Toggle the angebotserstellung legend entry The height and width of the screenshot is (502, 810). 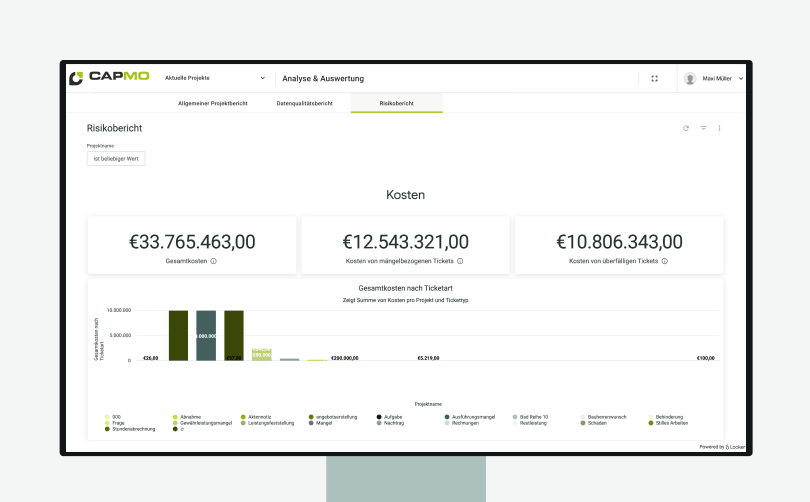pyautogui.click(x=333, y=417)
